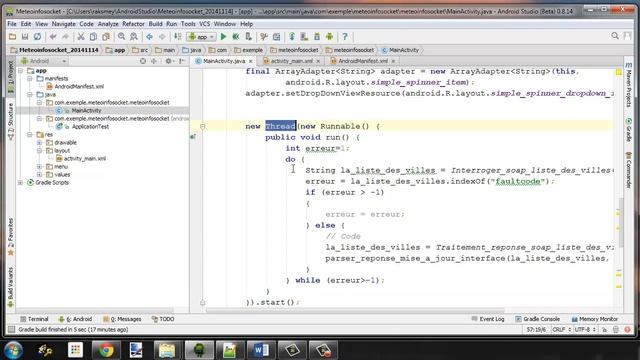Click the Paste icon in toolbar
Image resolution: width=640 pixels, height=360 pixels.
[x=106, y=37]
